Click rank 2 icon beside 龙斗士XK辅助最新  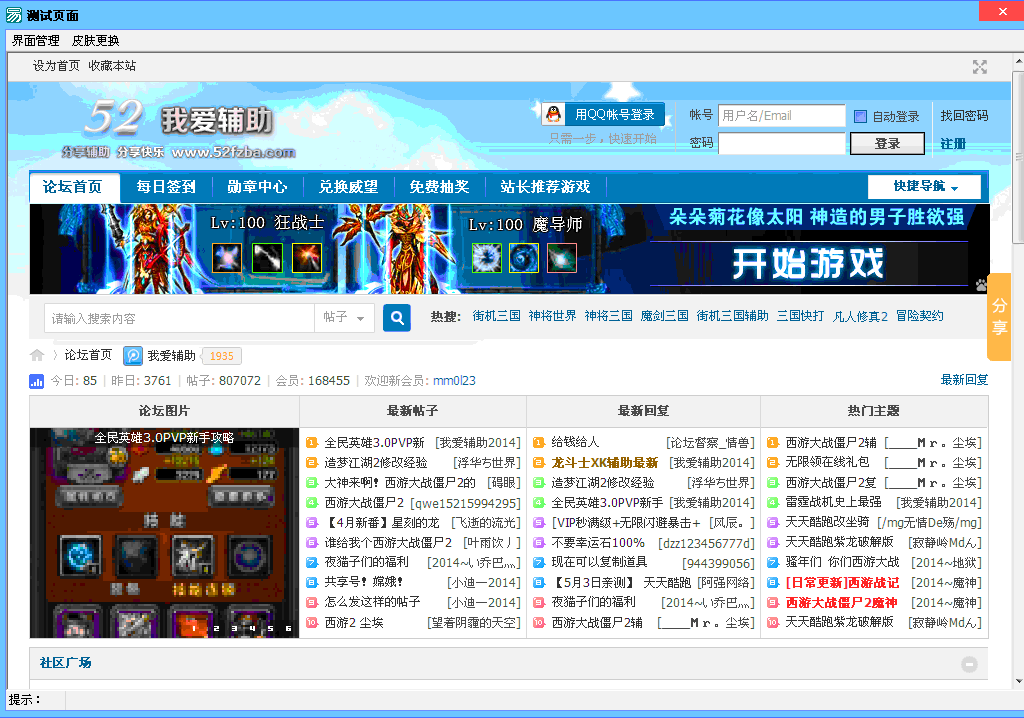[539, 463]
